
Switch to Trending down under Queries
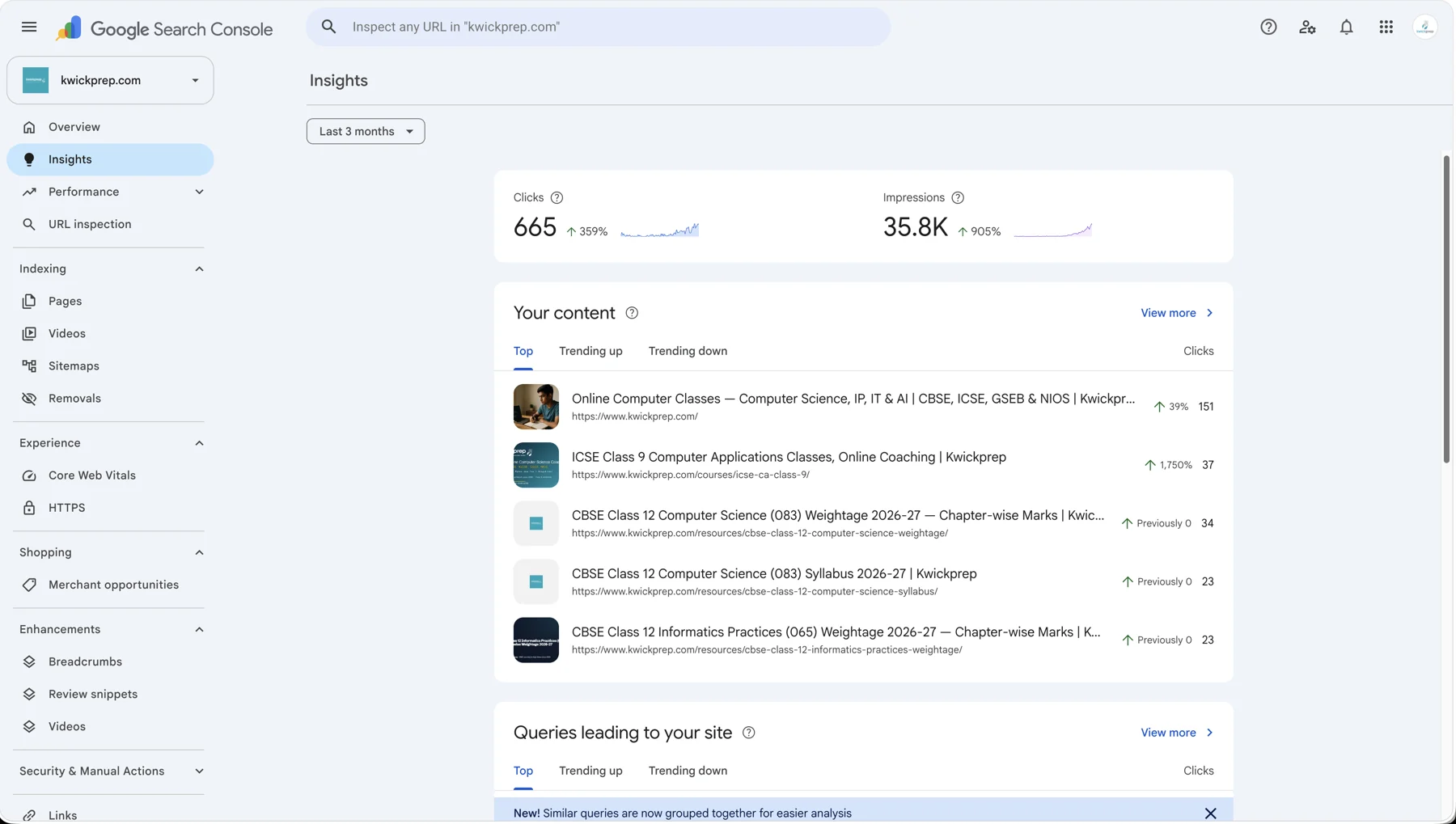click(x=688, y=771)
